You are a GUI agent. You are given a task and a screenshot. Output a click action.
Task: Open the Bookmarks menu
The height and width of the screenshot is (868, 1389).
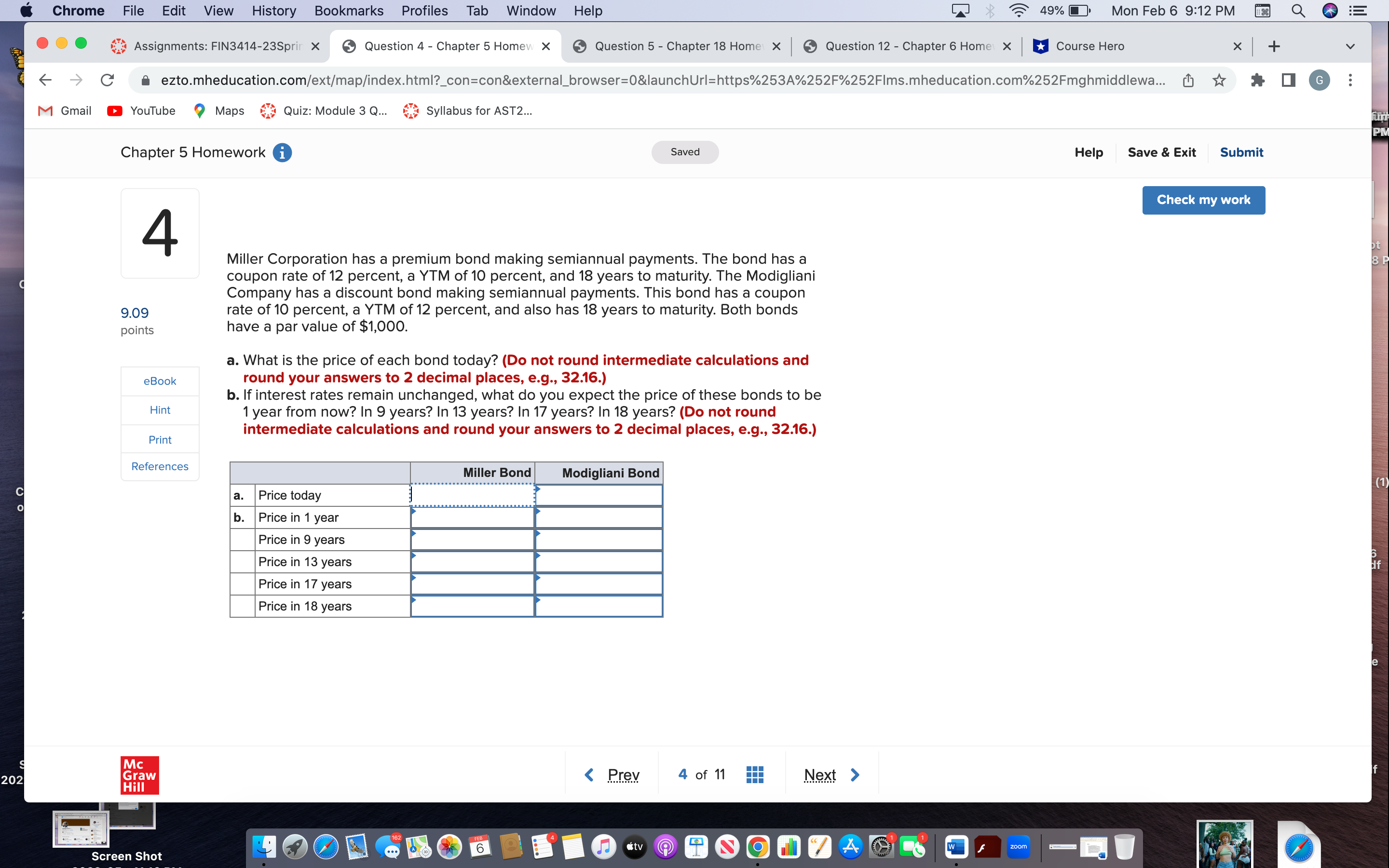348,10
